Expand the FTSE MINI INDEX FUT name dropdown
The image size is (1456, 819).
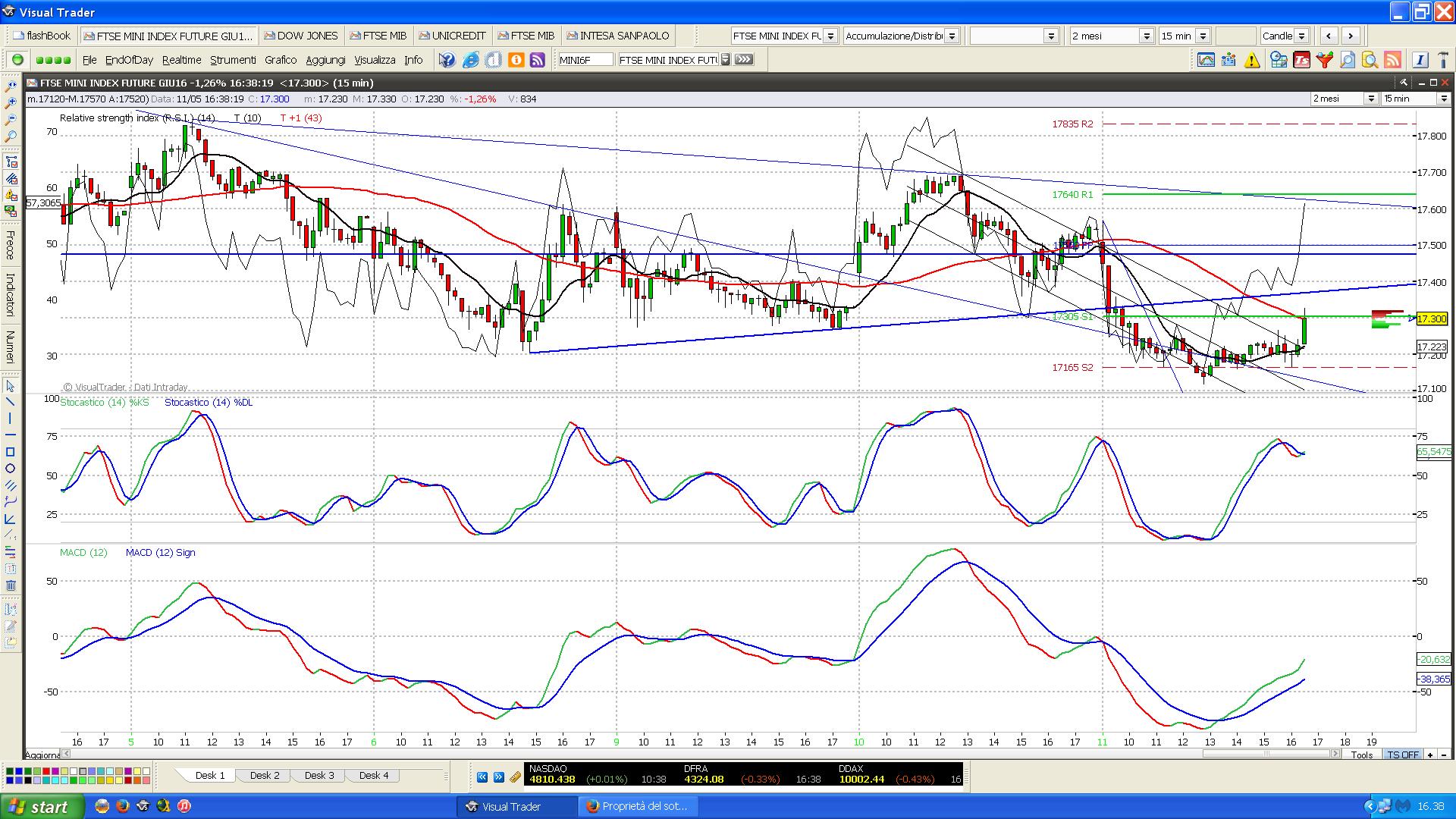pyautogui.click(x=725, y=59)
